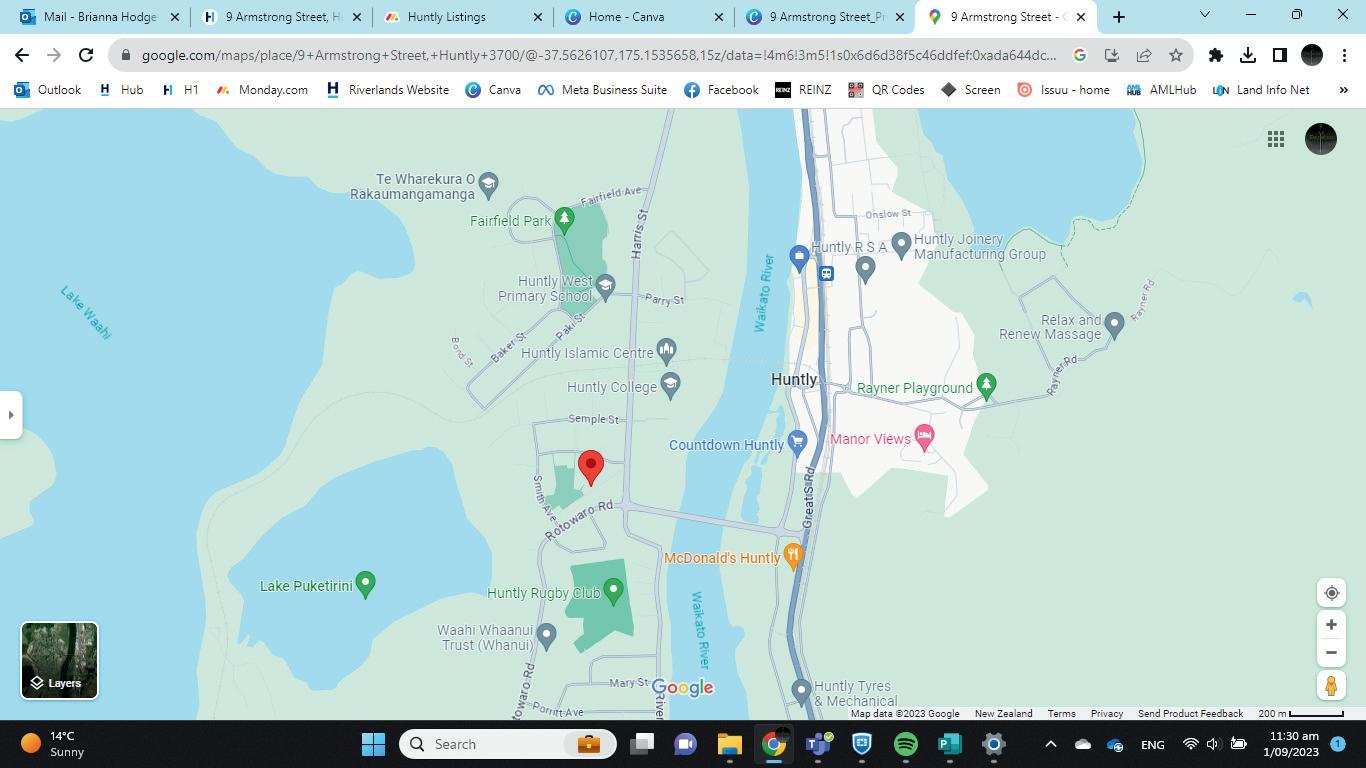
Task: Expand the collapsed Maps side panel
Action: [11, 414]
